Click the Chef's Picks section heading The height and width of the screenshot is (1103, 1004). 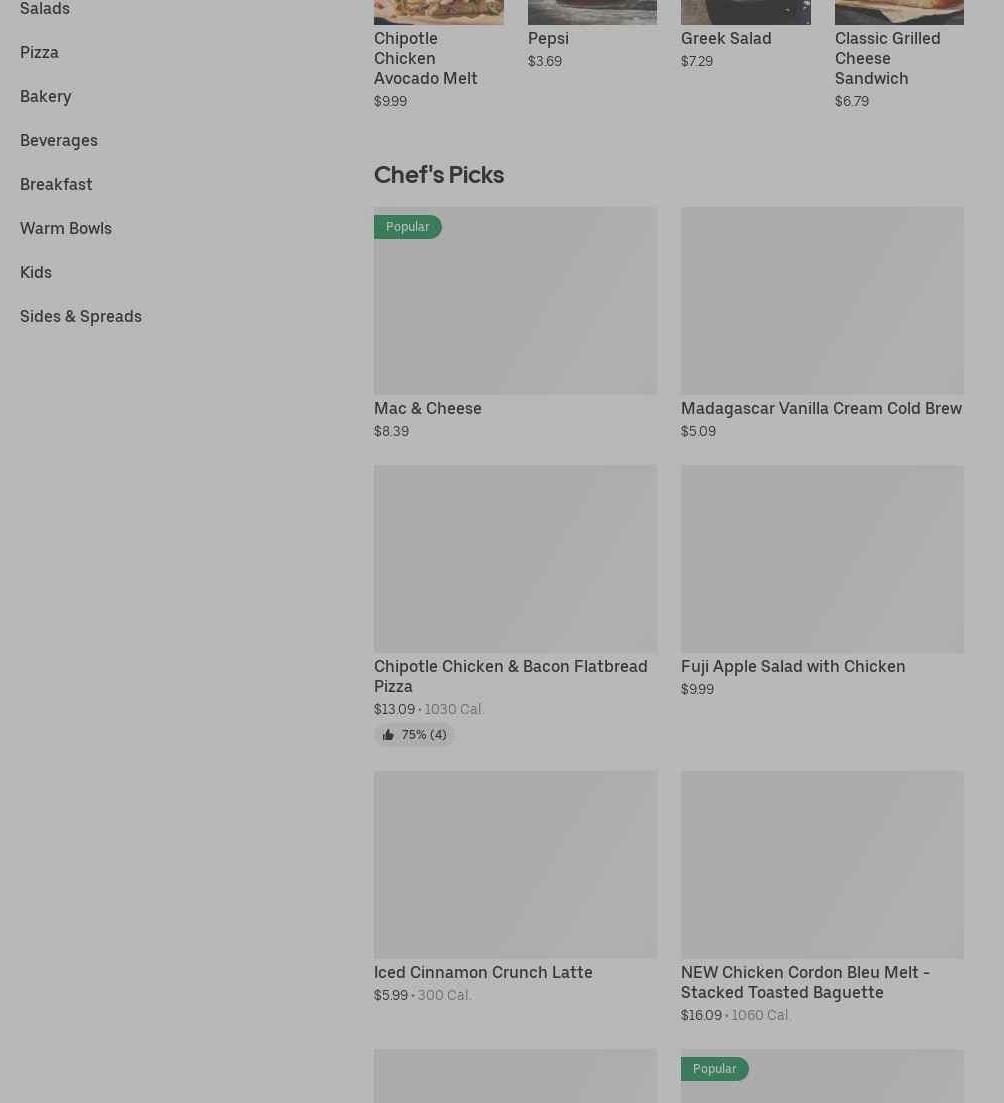point(439,175)
